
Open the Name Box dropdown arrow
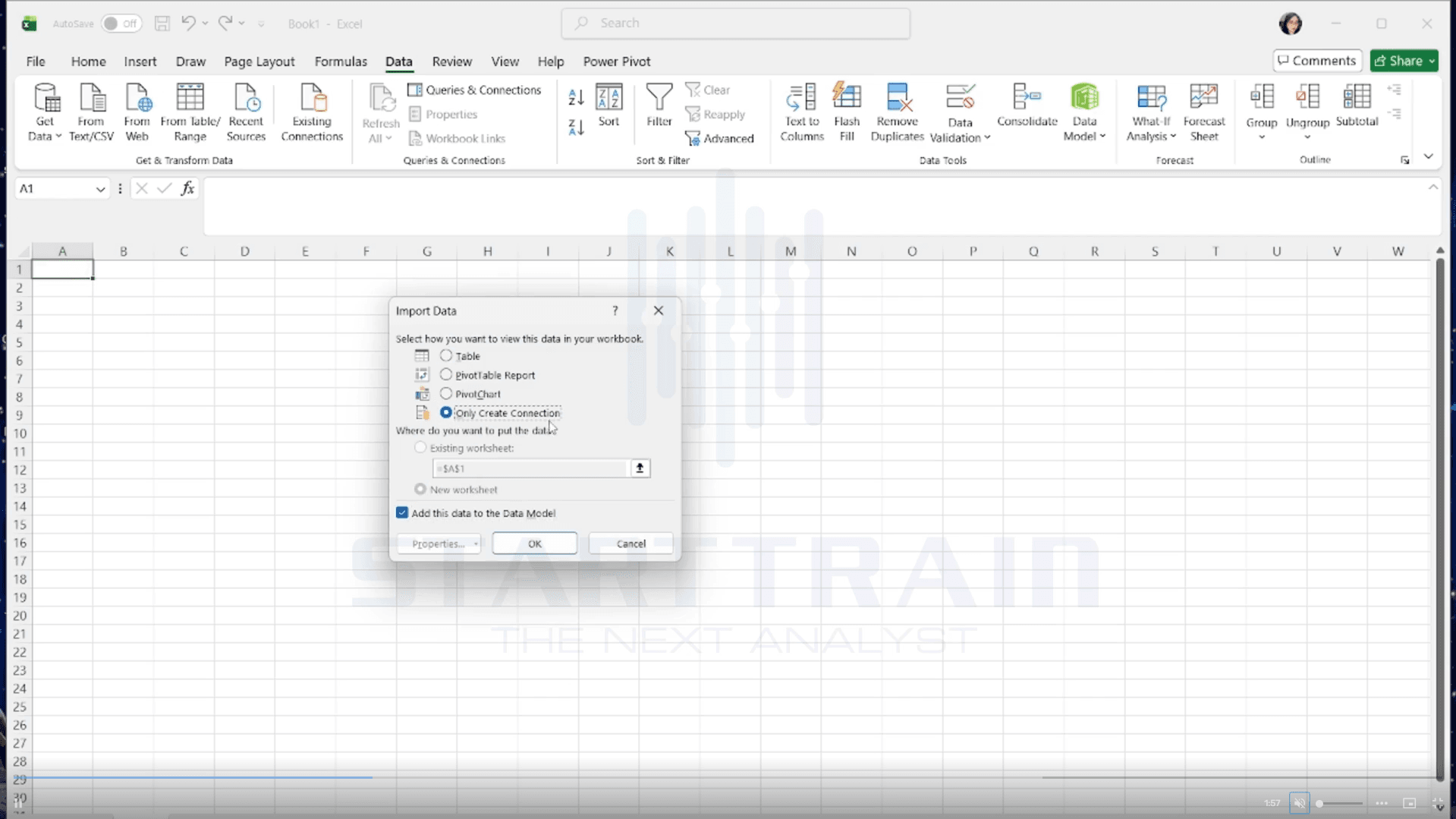[100, 189]
